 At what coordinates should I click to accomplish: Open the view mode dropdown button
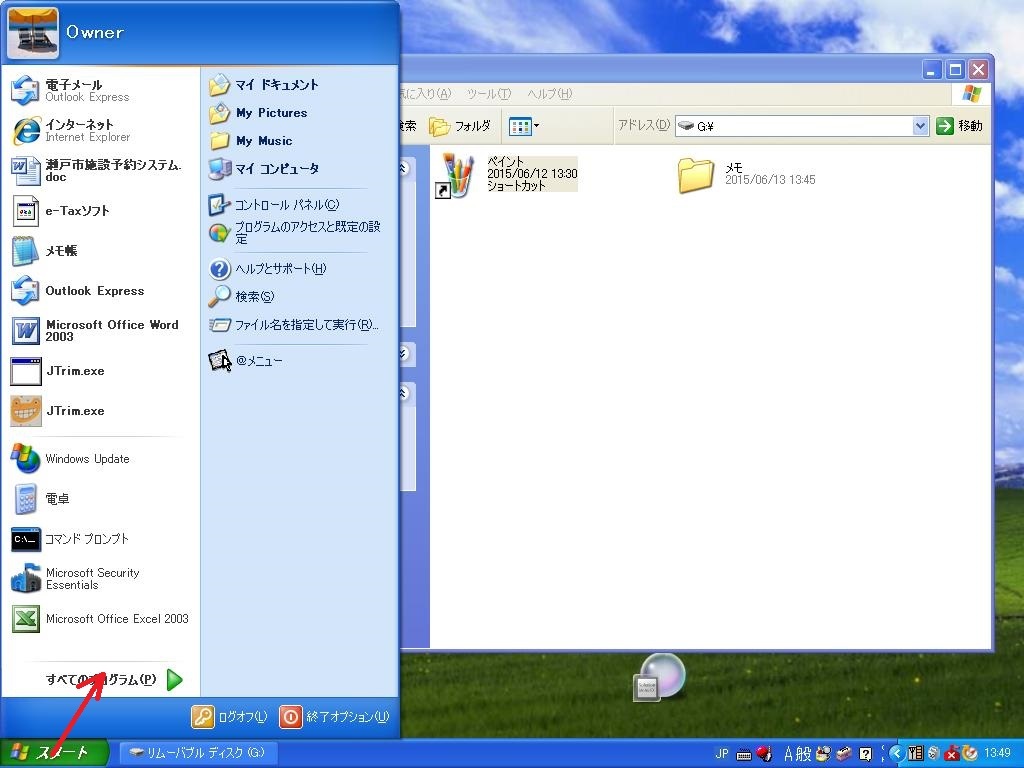524,126
